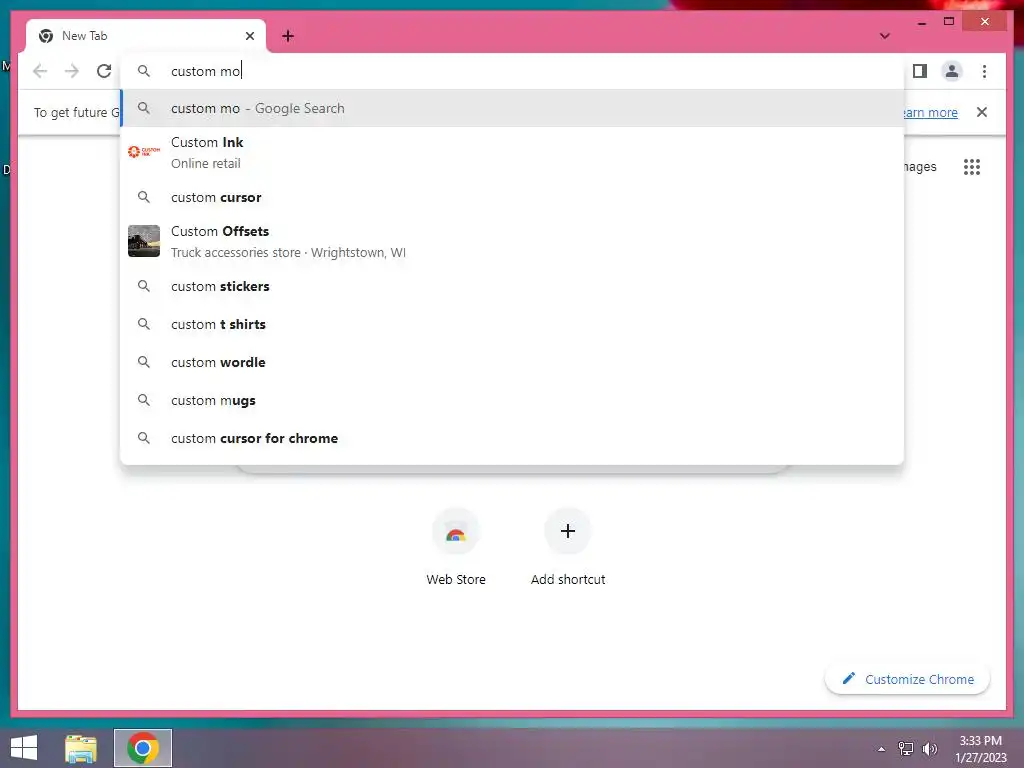Reload the page with refresh icon
The image size is (1024, 768).
104,71
